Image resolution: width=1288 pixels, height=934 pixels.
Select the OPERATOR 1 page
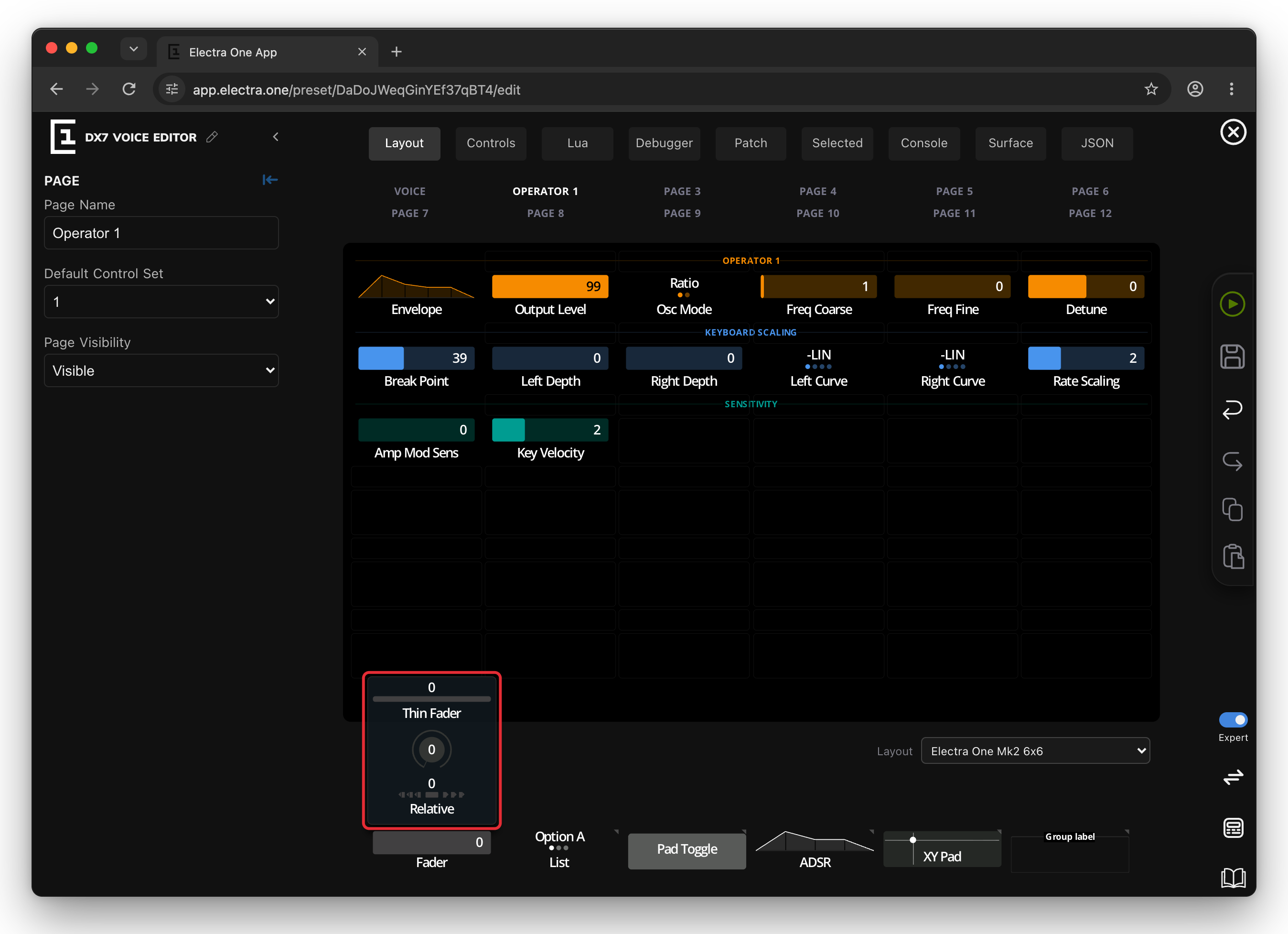point(545,192)
